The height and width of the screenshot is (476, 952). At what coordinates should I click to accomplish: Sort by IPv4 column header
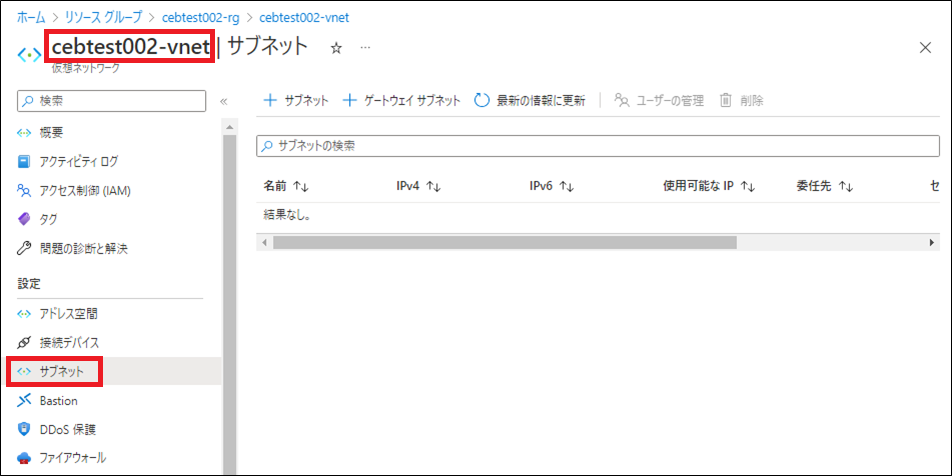click(418, 186)
